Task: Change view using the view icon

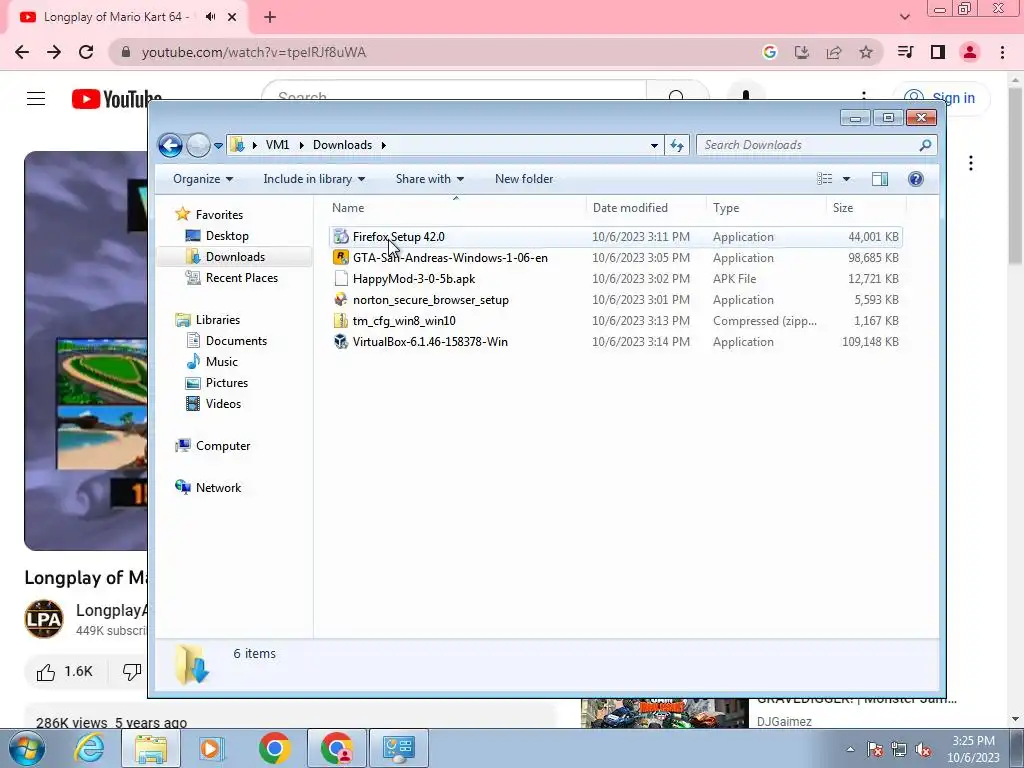Action: [825, 179]
